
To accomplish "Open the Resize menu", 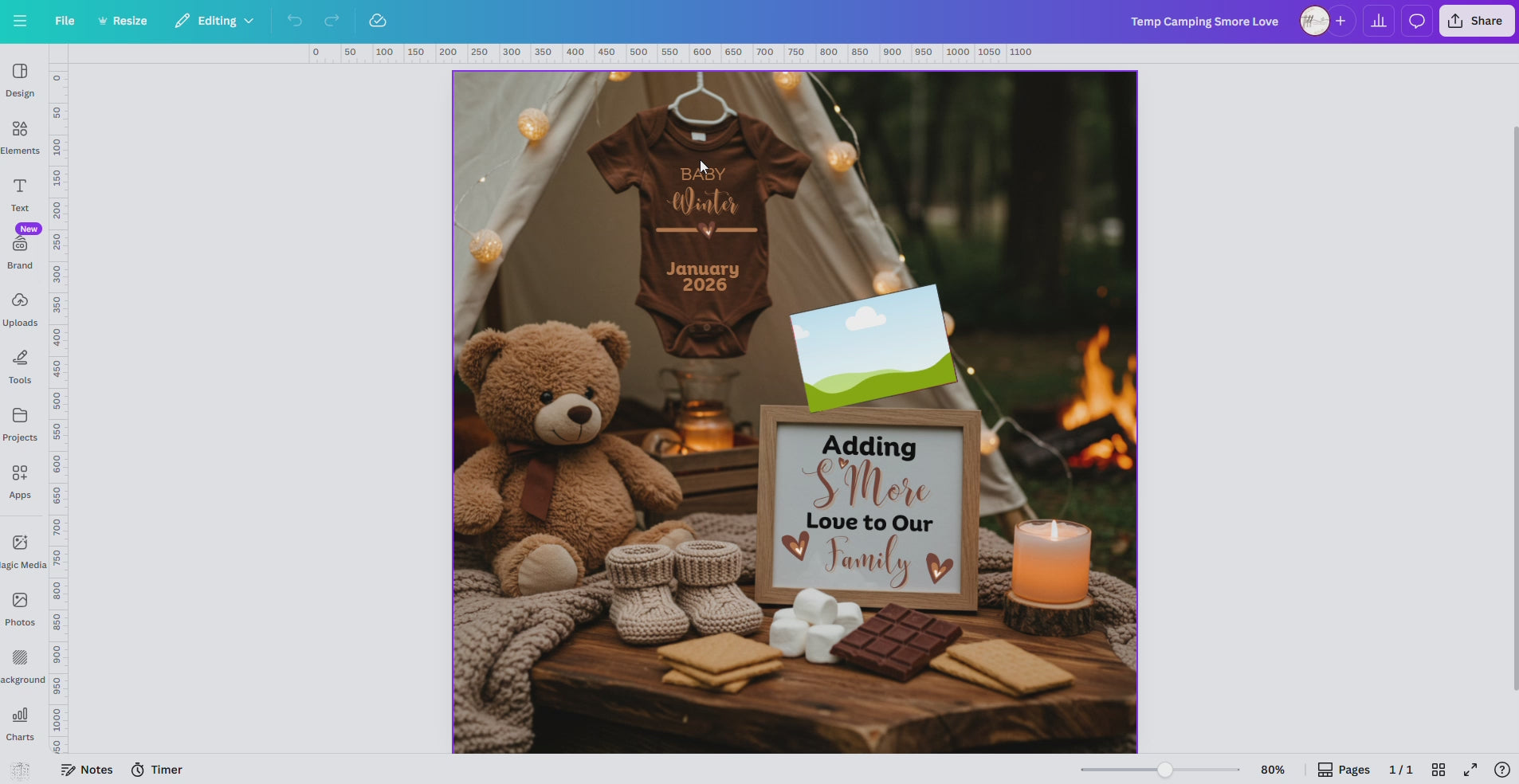I will click(122, 21).
